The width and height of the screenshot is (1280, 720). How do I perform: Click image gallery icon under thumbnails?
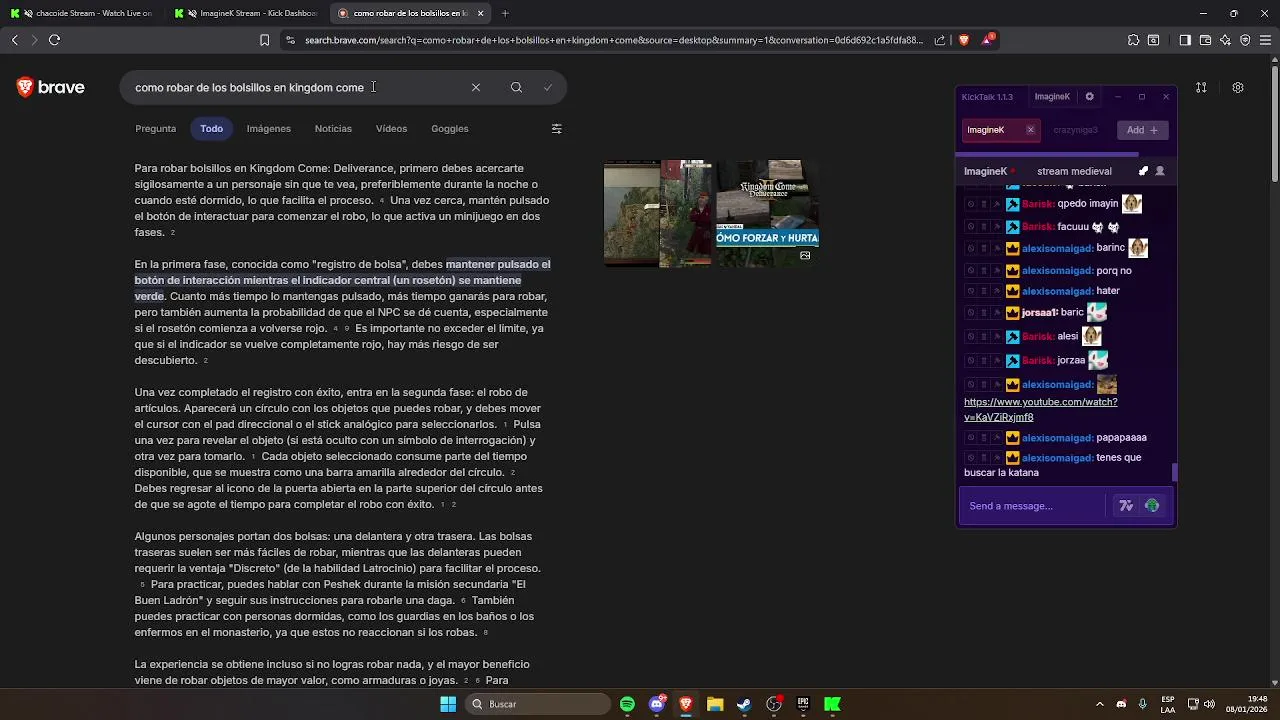(805, 256)
